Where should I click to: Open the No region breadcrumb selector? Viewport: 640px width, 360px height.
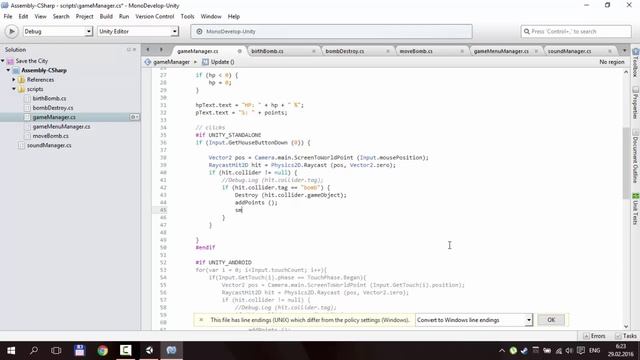point(611,62)
